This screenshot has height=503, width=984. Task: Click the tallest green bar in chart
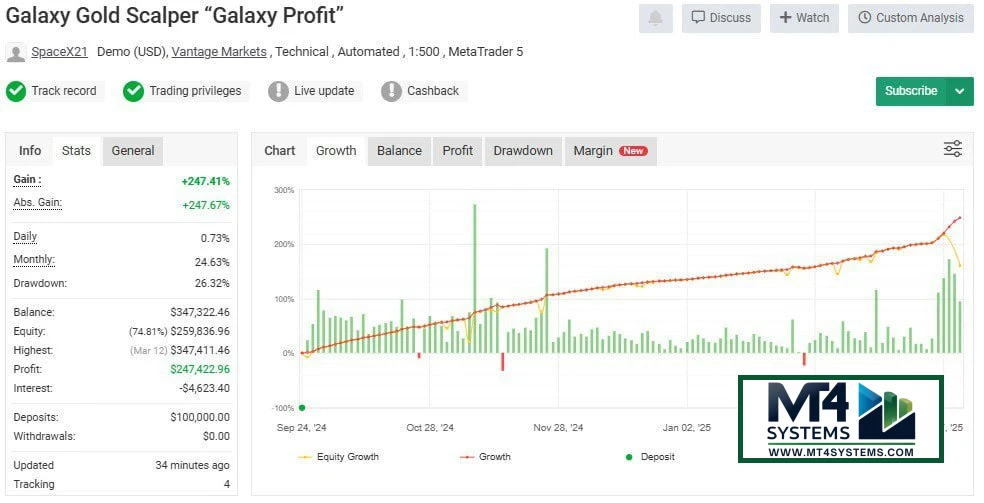pyautogui.click(x=474, y=278)
